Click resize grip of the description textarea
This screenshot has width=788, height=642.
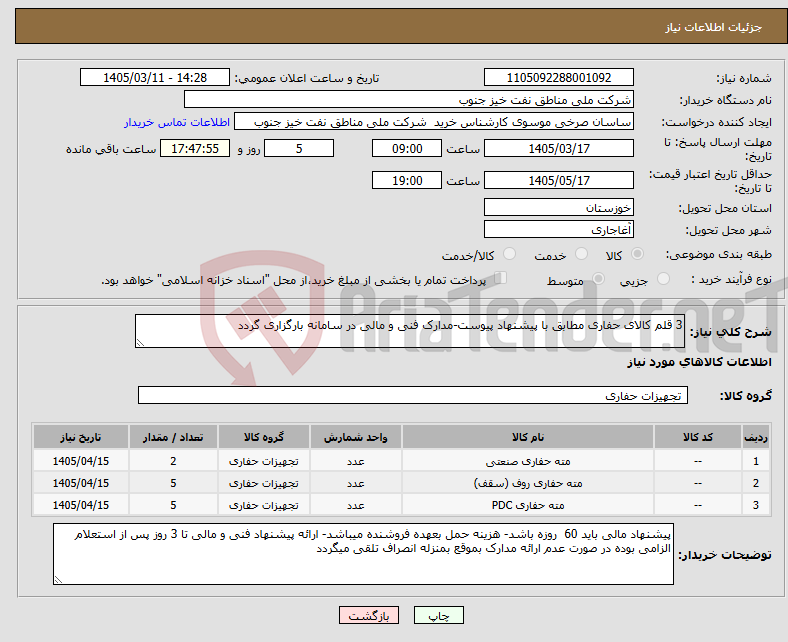140,343
